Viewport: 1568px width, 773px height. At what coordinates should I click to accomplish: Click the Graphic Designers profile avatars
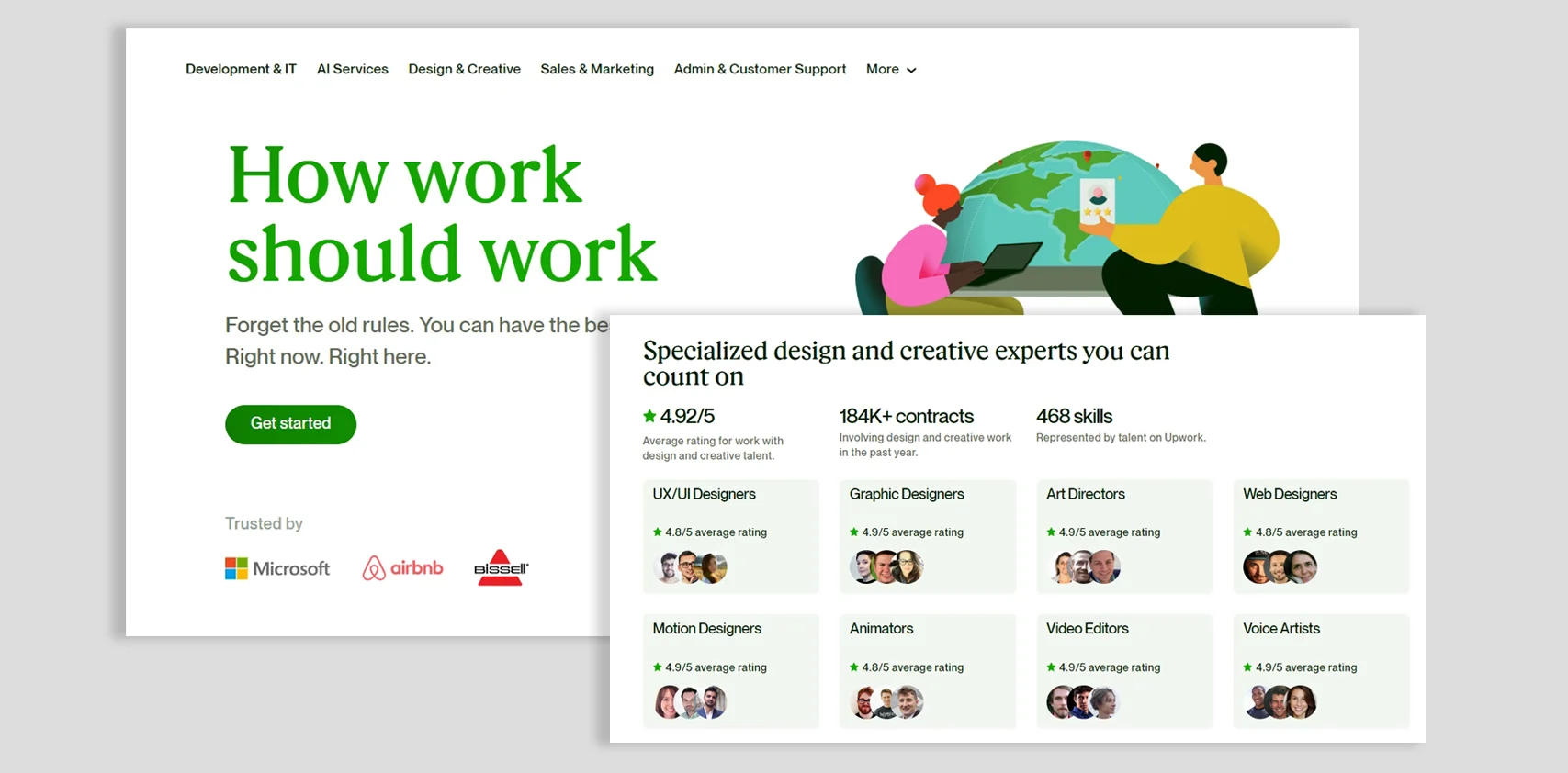click(886, 568)
